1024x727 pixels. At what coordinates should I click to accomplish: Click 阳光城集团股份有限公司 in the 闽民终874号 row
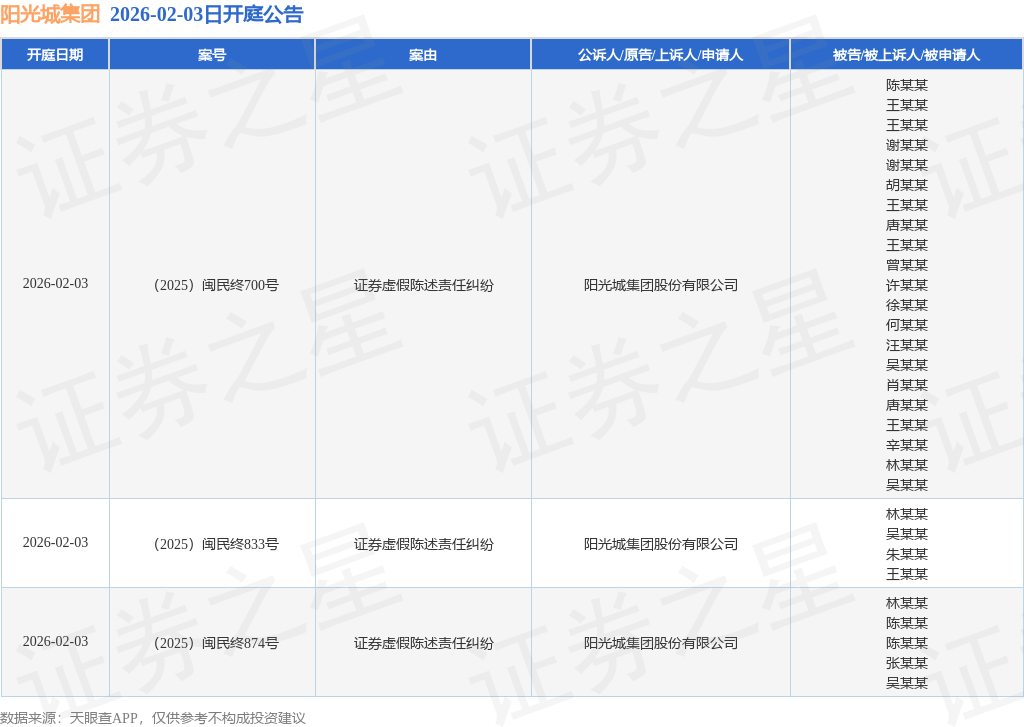click(x=660, y=643)
